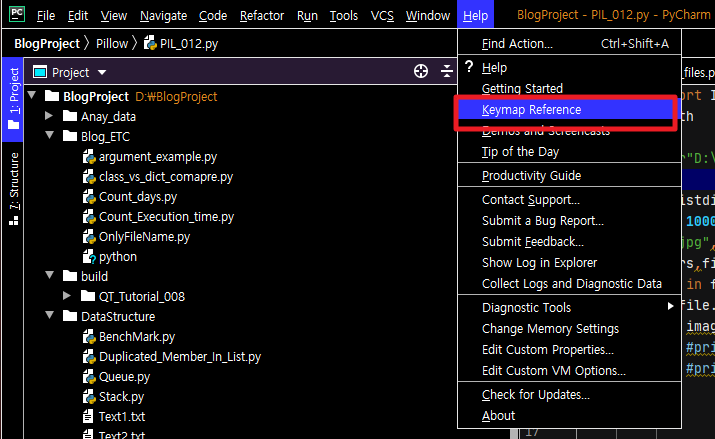Select Stack.py in the tree

[x=121, y=397]
